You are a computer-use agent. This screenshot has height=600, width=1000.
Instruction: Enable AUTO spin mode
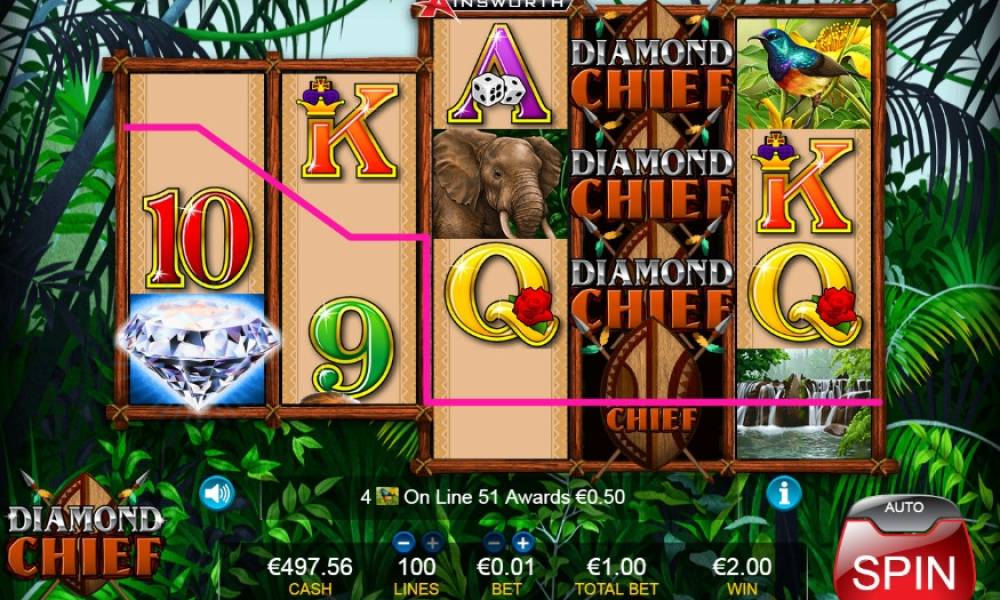pos(904,508)
